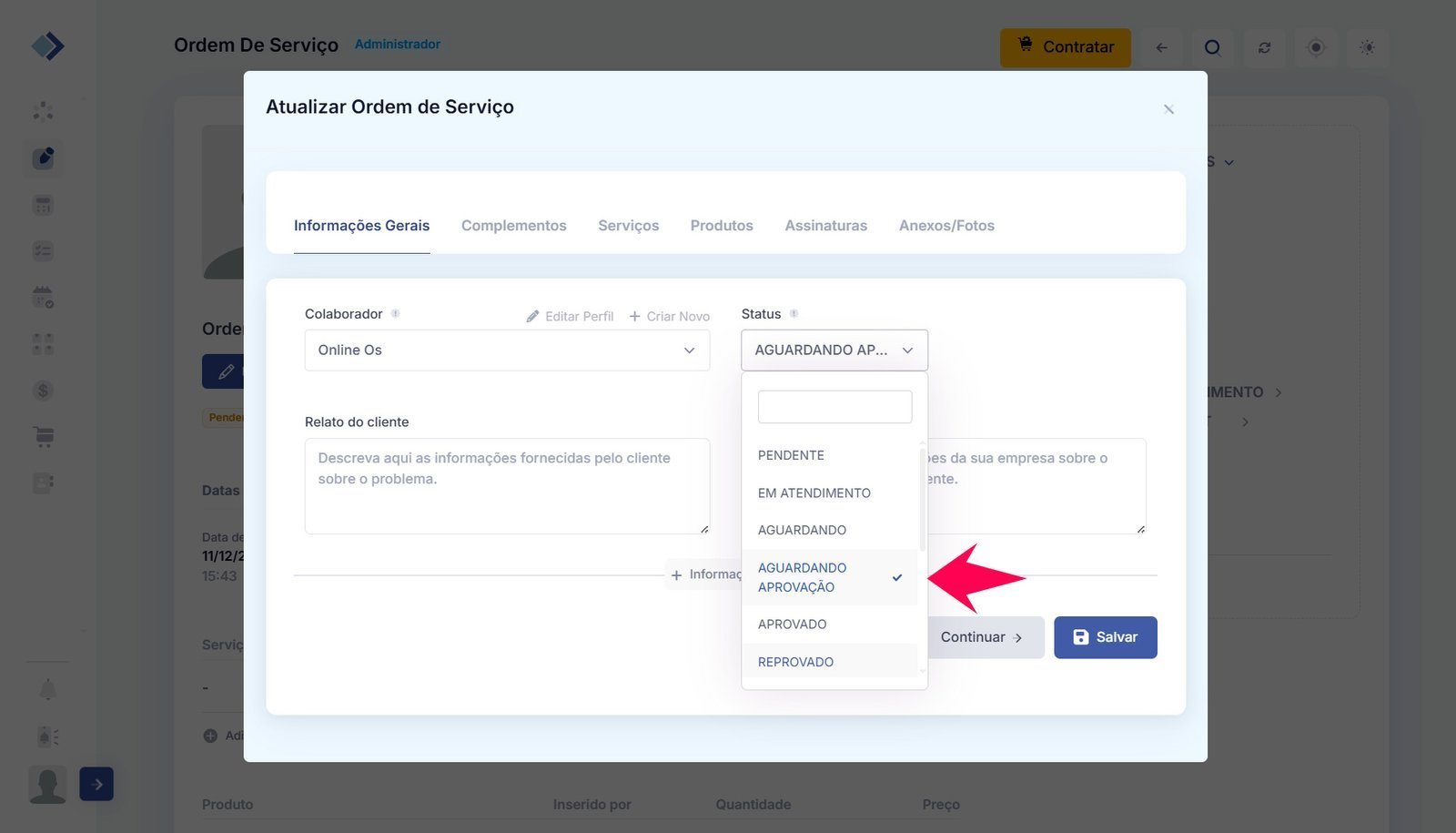Image resolution: width=1456 pixels, height=833 pixels.
Task: Select EM ATENDIMENTO status option
Action: 814,493
